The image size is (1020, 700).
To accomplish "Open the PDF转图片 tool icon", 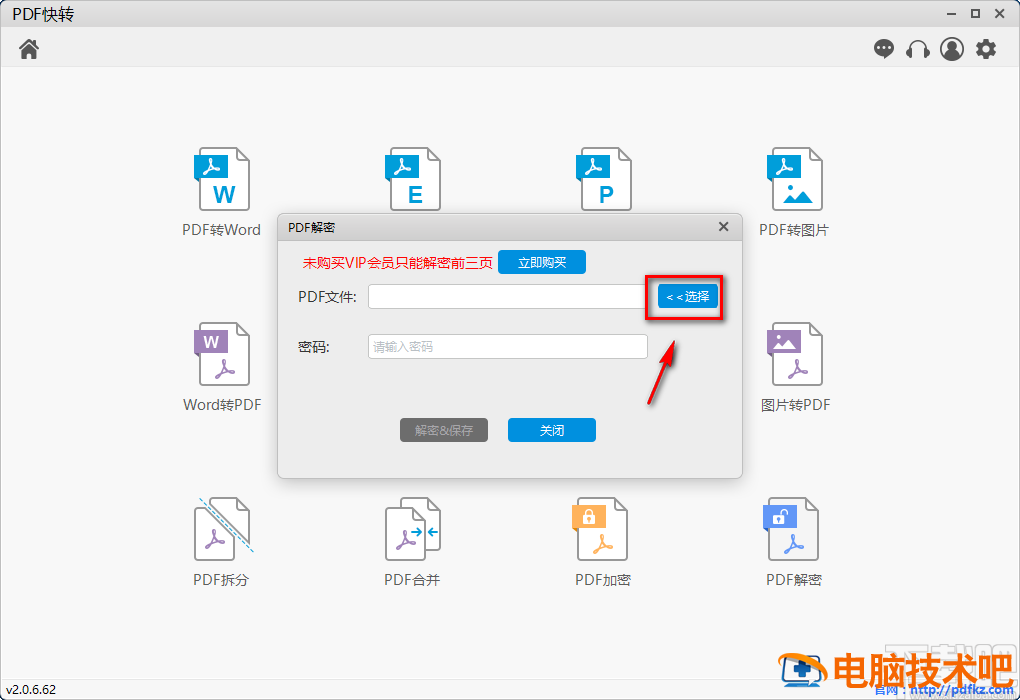I will 794,179.
